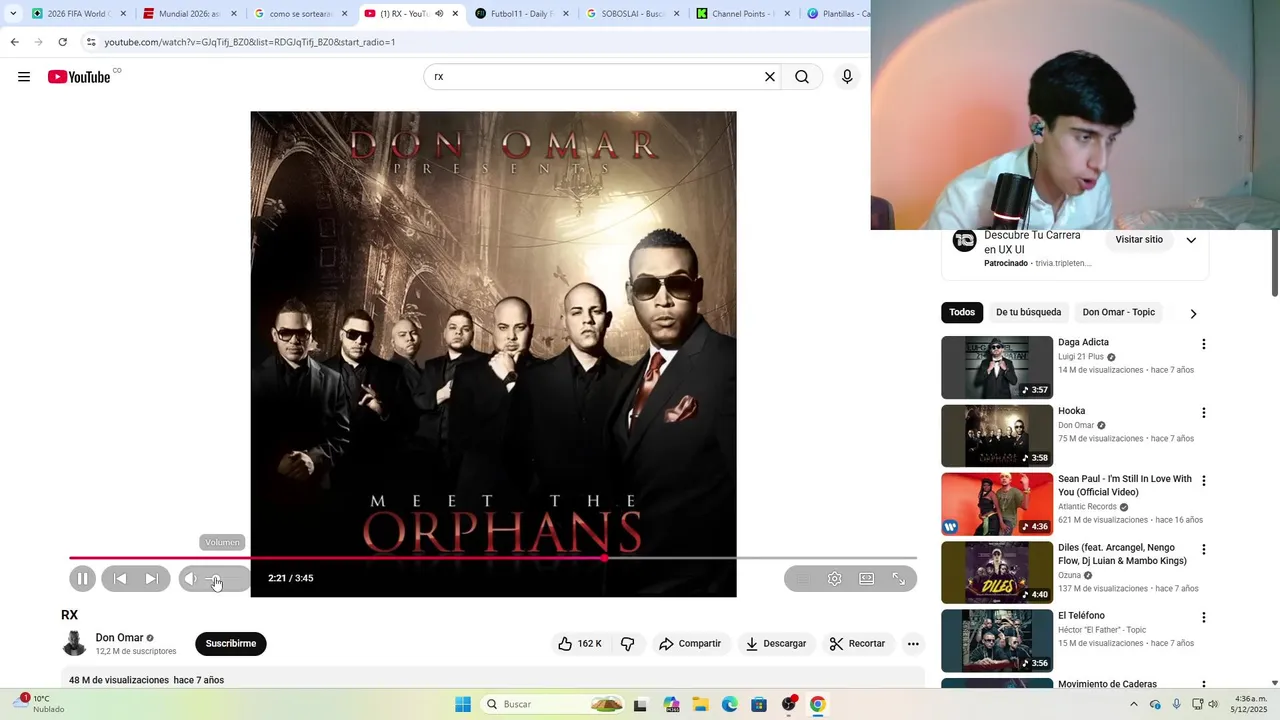Open Microsoft Edge from taskbar
This screenshot has width=1280, height=720.
point(730,704)
